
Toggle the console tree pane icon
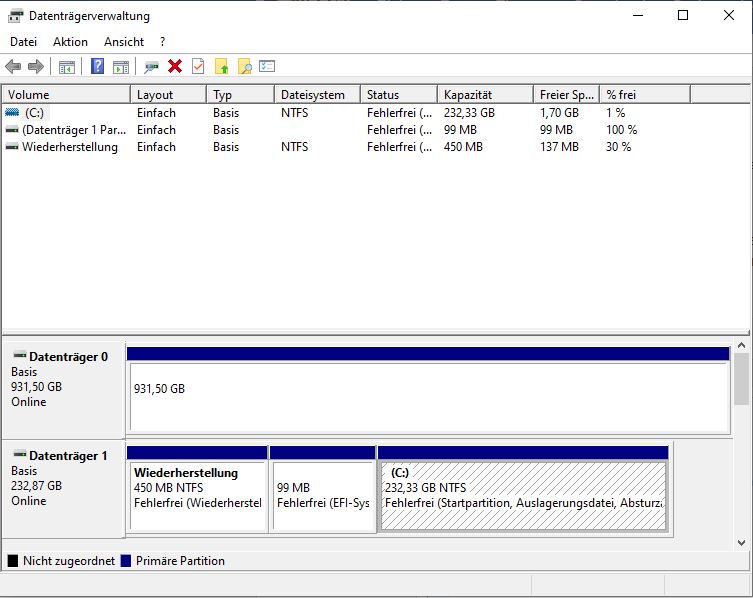(67, 67)
